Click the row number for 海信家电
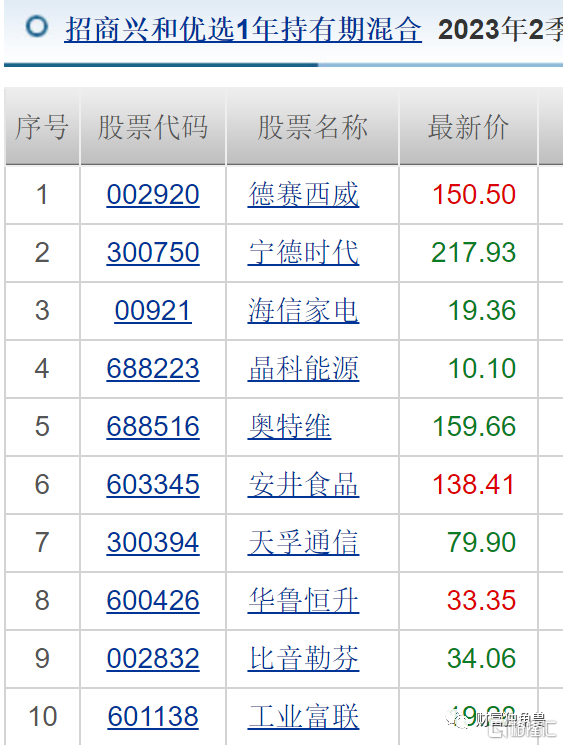 (42, 311)
